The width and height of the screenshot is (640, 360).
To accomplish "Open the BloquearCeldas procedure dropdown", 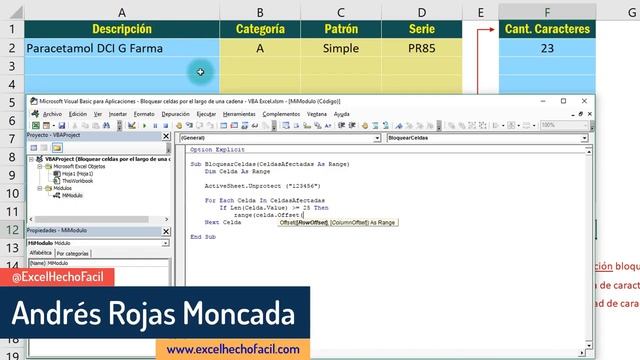I will pos(584,138).
